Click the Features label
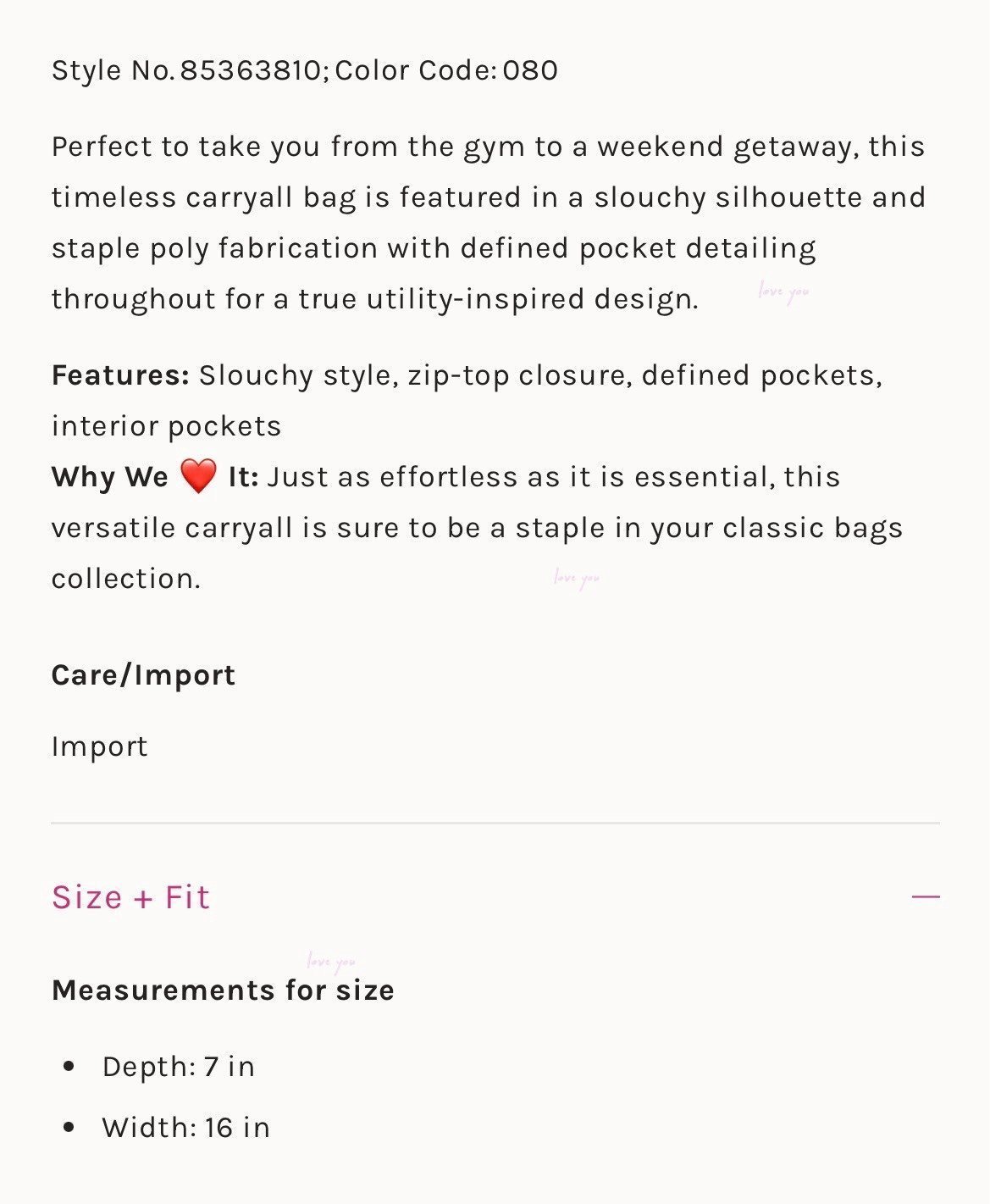The height and width of the screenshot is (1204, 990). pos(120,375)
